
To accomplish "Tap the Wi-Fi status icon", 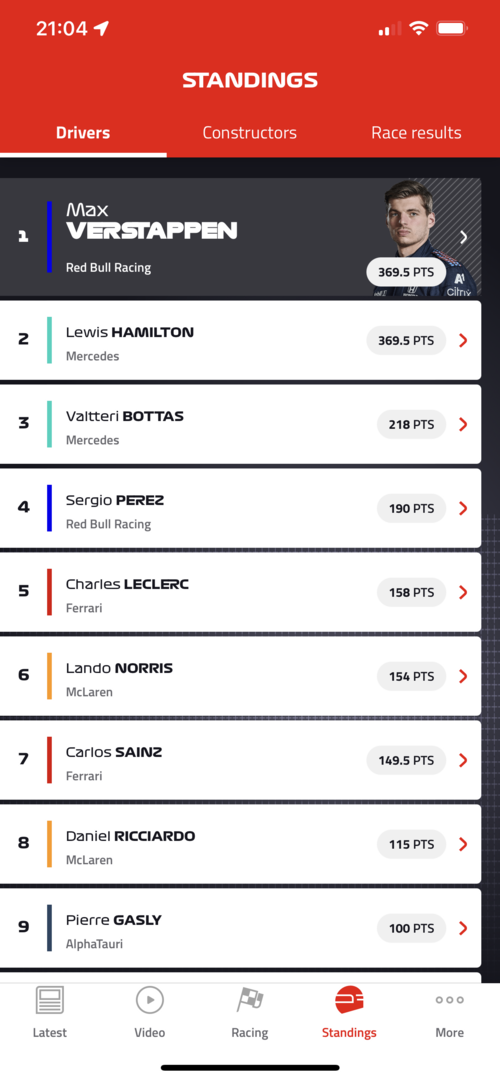I will coord(417,28).
